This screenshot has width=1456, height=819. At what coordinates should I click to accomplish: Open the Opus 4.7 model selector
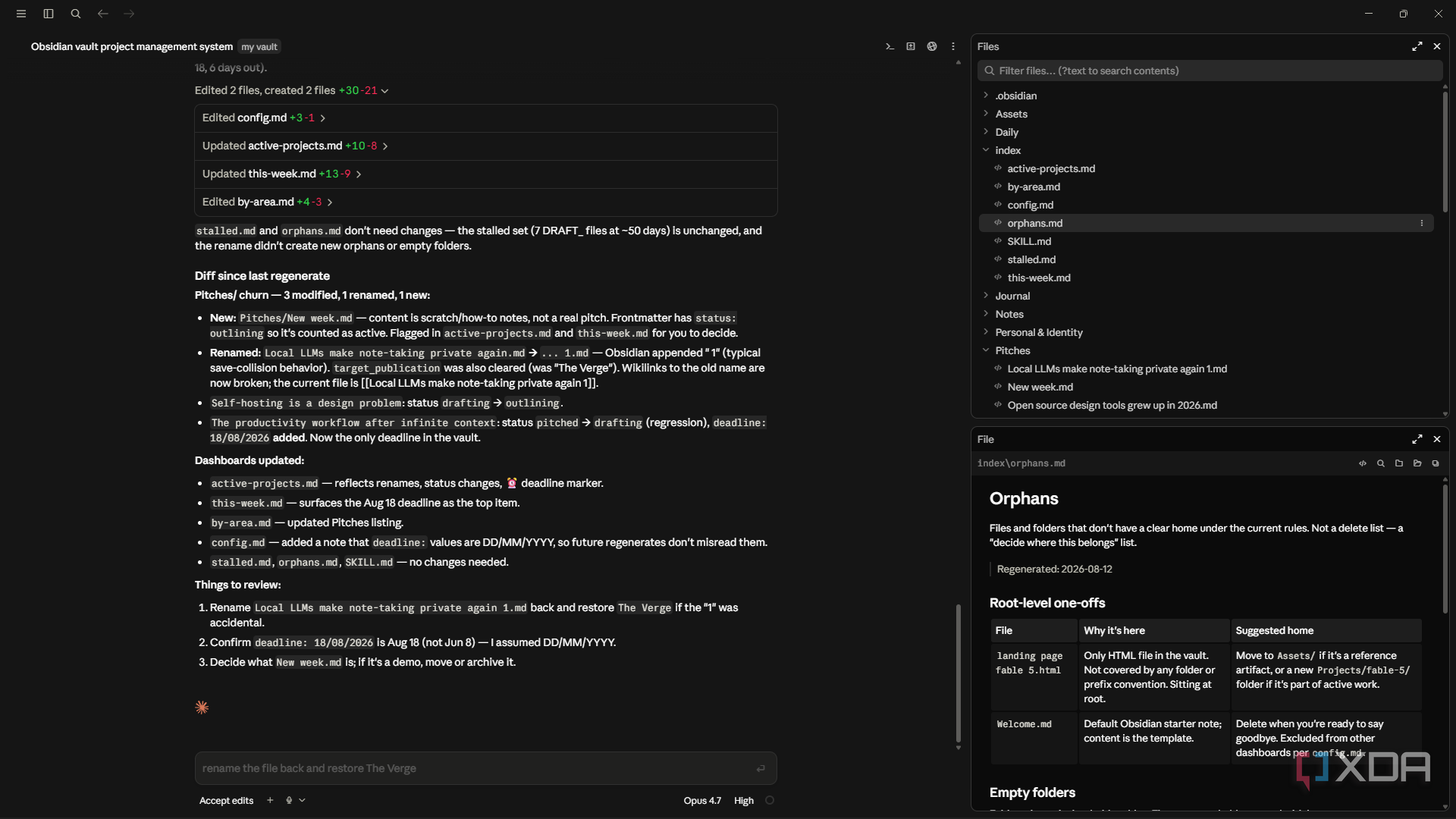click(x=702, y=800)
